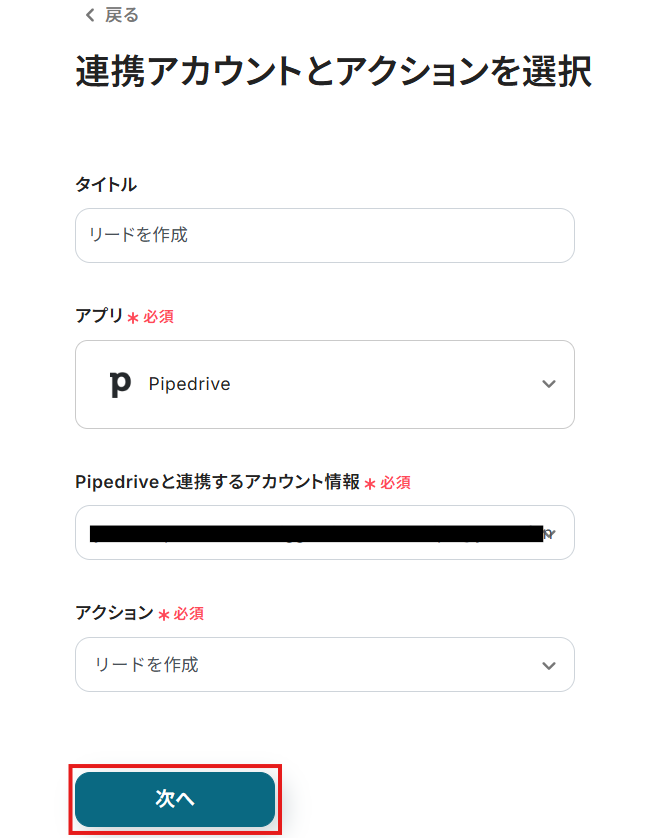Open the account info dropdown arrow
Viewport: 667px width, 838px height.
[549, 534]
